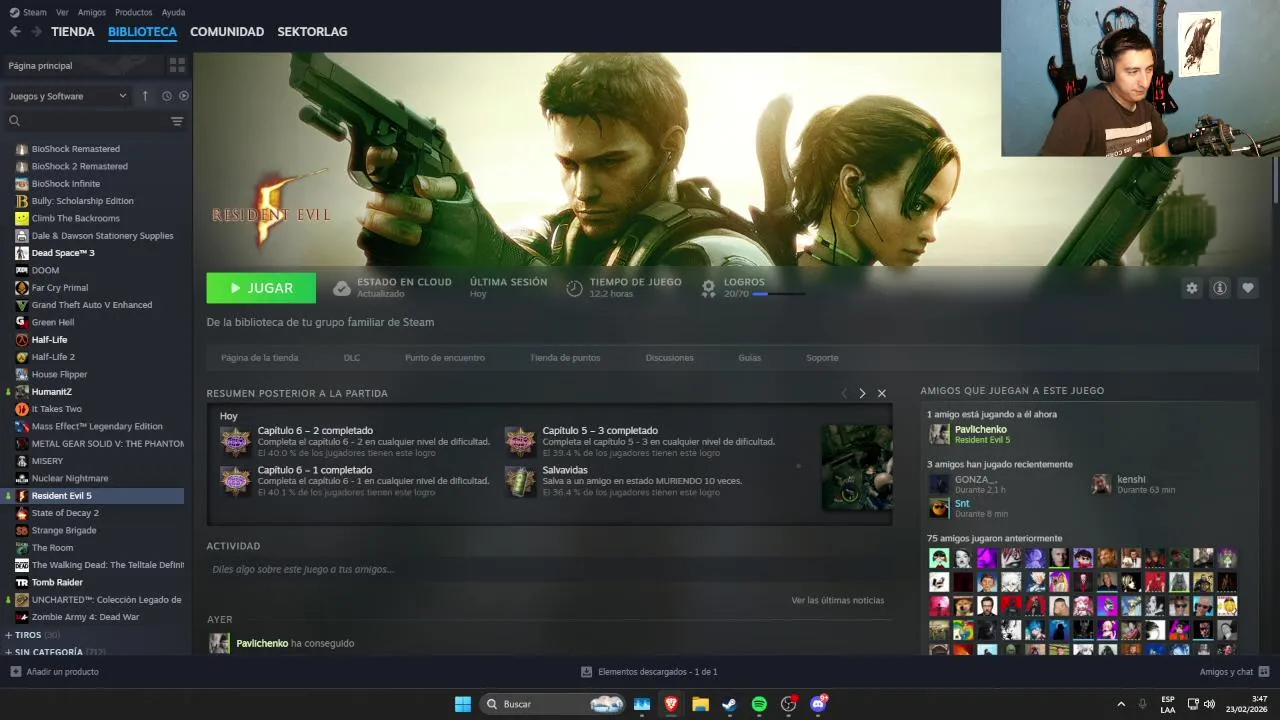Open Brave browser from taskbar
Viewport: 1280px width, 720px height.
point(671,704)
